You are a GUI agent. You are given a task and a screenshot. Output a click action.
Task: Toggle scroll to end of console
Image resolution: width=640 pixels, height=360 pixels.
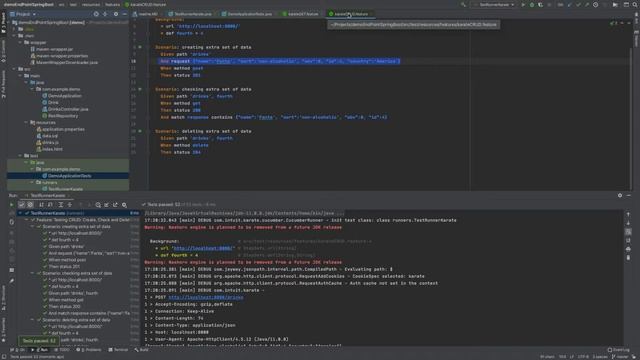[628, 240]
